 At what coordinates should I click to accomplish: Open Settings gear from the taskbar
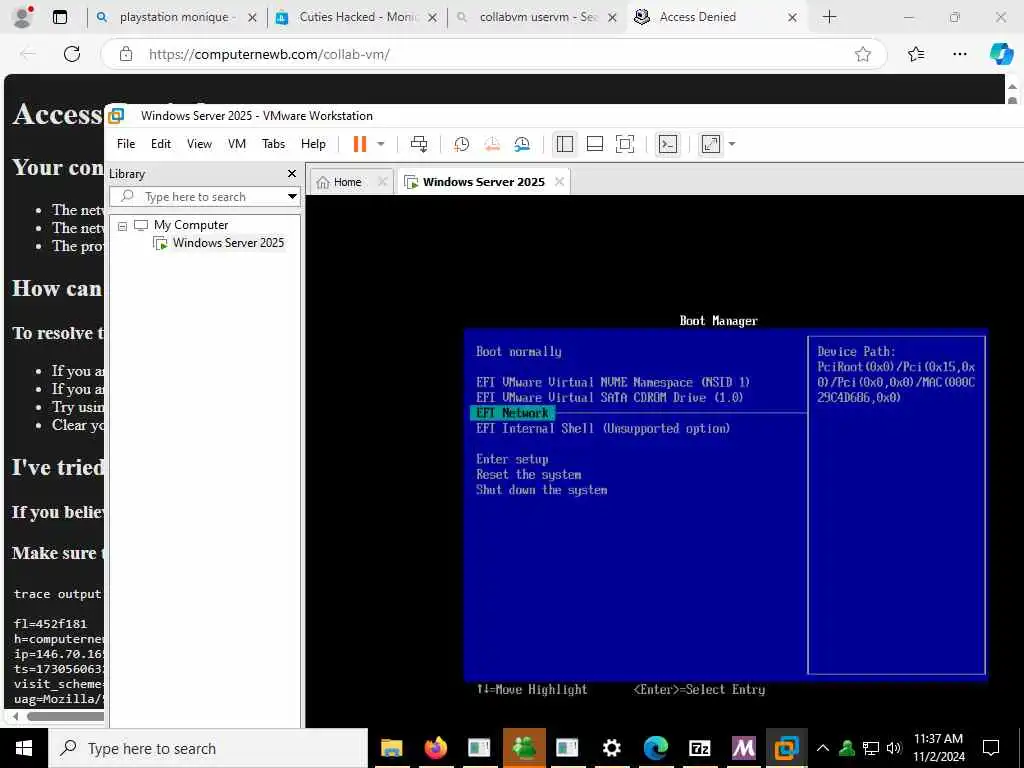point(612,748)
